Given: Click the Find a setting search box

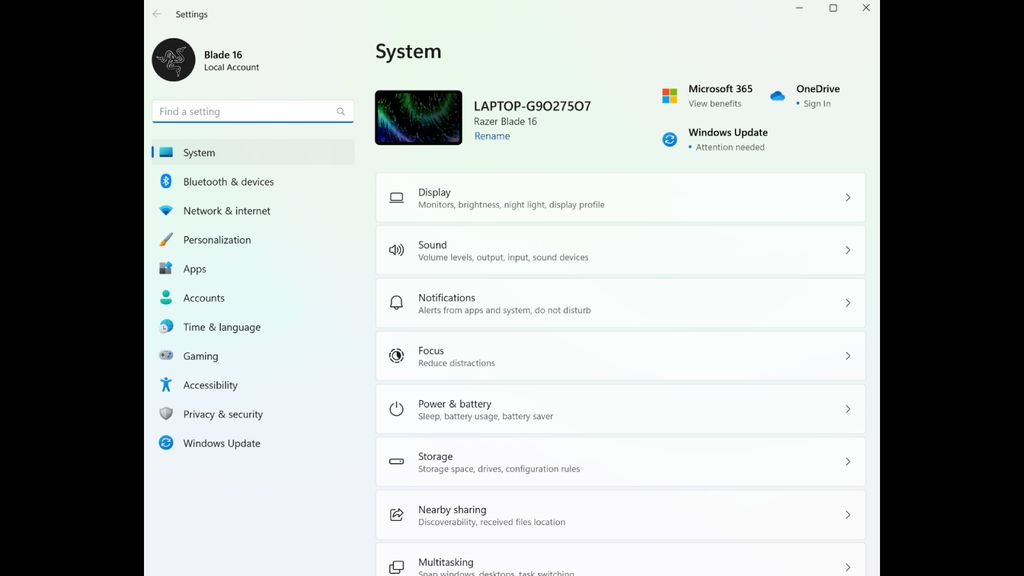Looking at the screenshot, I should (x=252, y=111).
